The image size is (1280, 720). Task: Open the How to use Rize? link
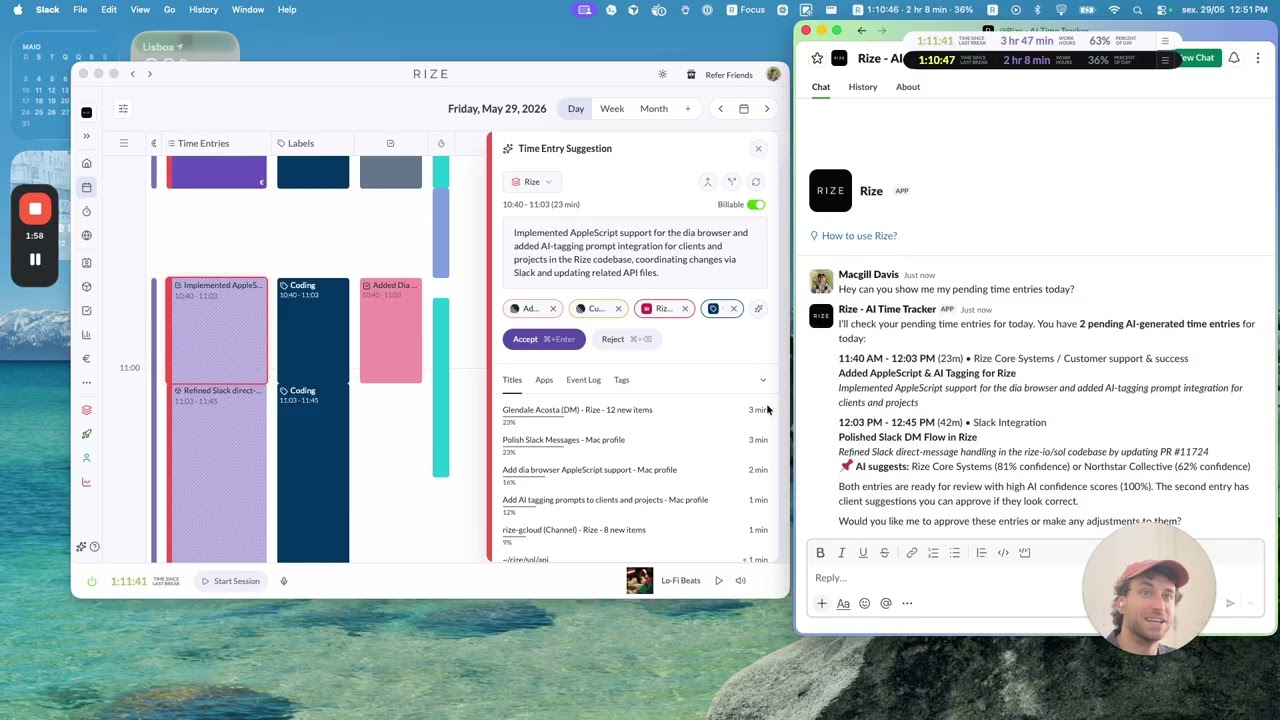pos(854,236)
